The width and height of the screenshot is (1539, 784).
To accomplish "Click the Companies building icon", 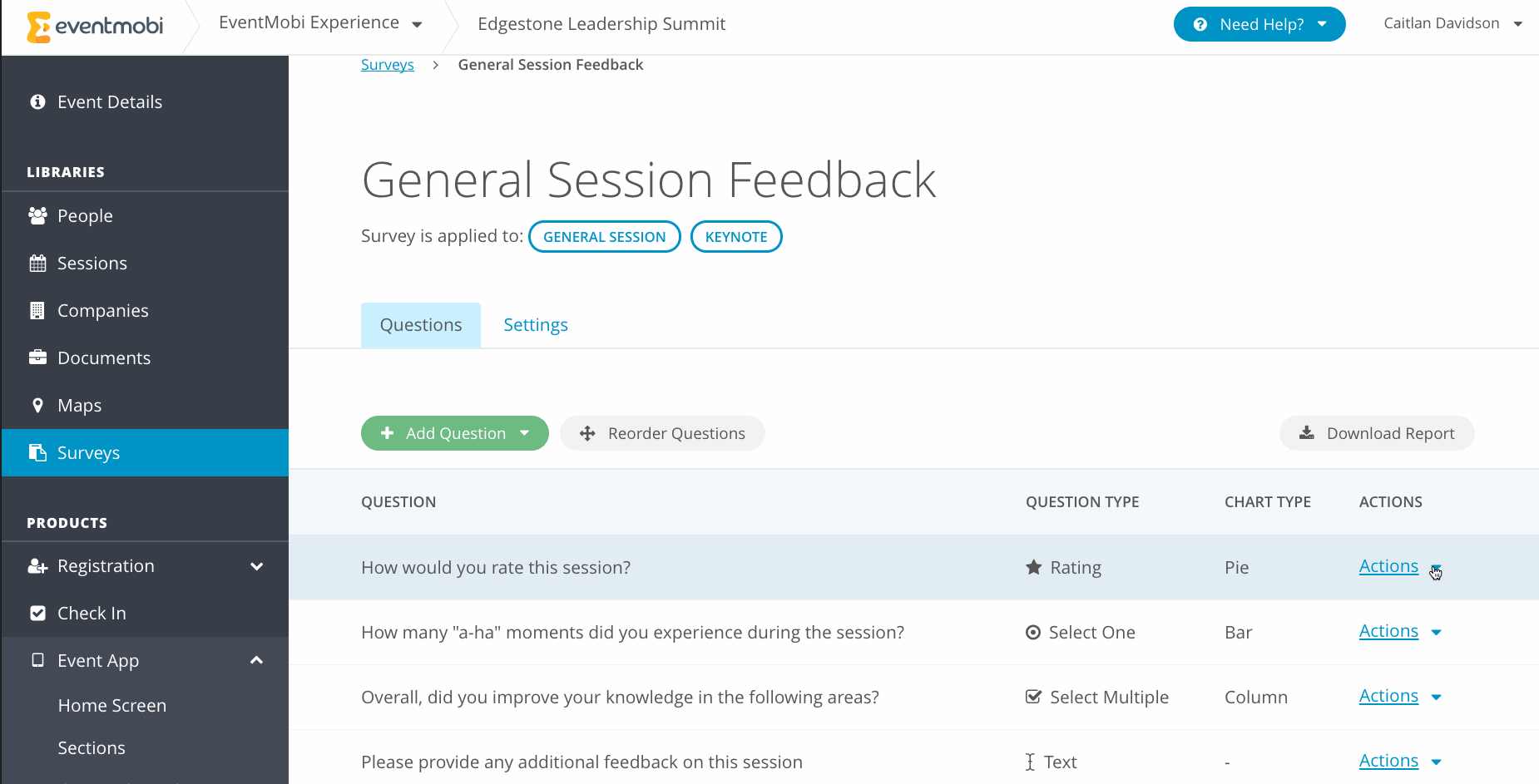I will click(37, 311).
